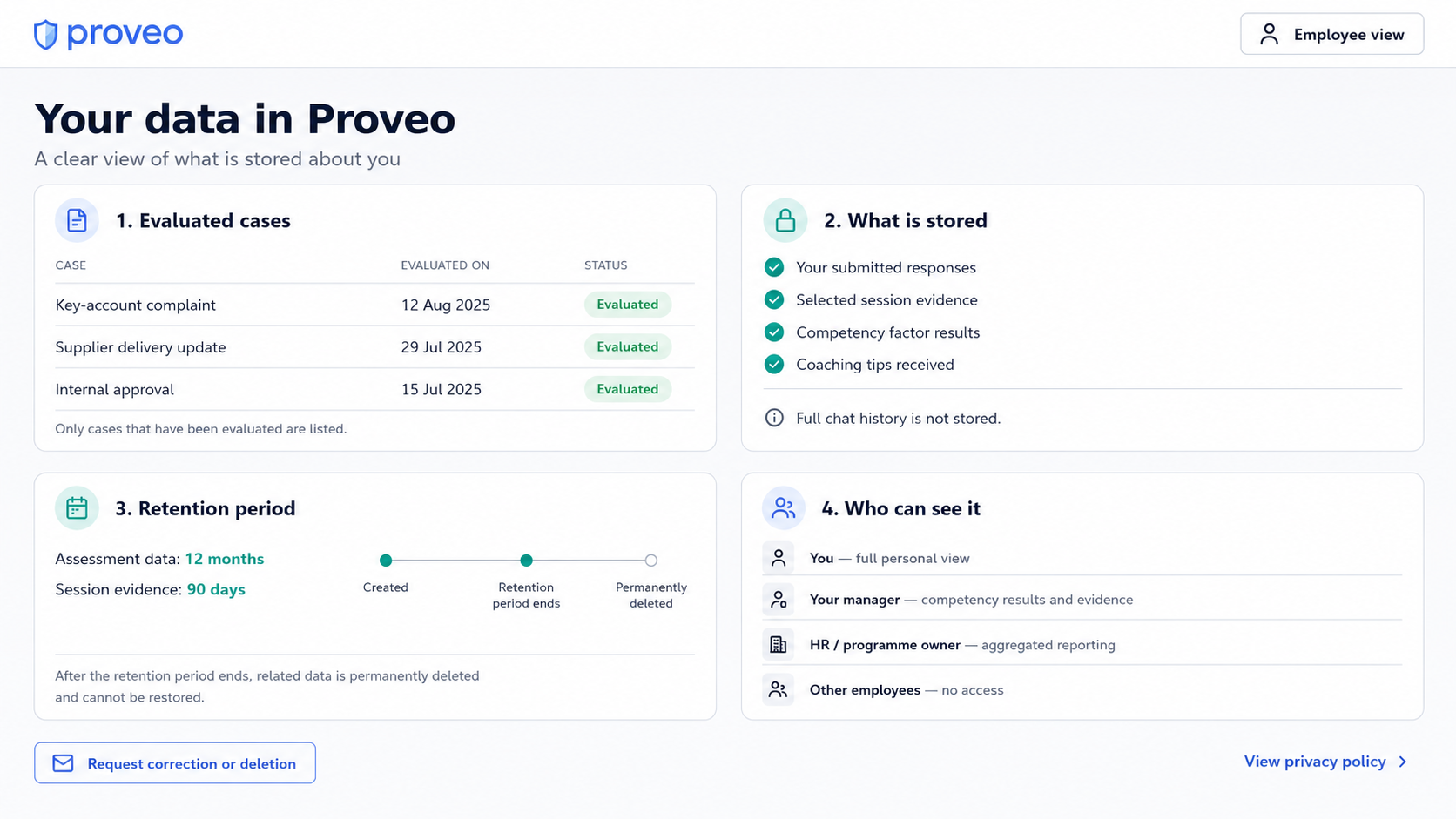Click the 2. What is stored heading
This screenshot has width=1456, height=819.
906,220
